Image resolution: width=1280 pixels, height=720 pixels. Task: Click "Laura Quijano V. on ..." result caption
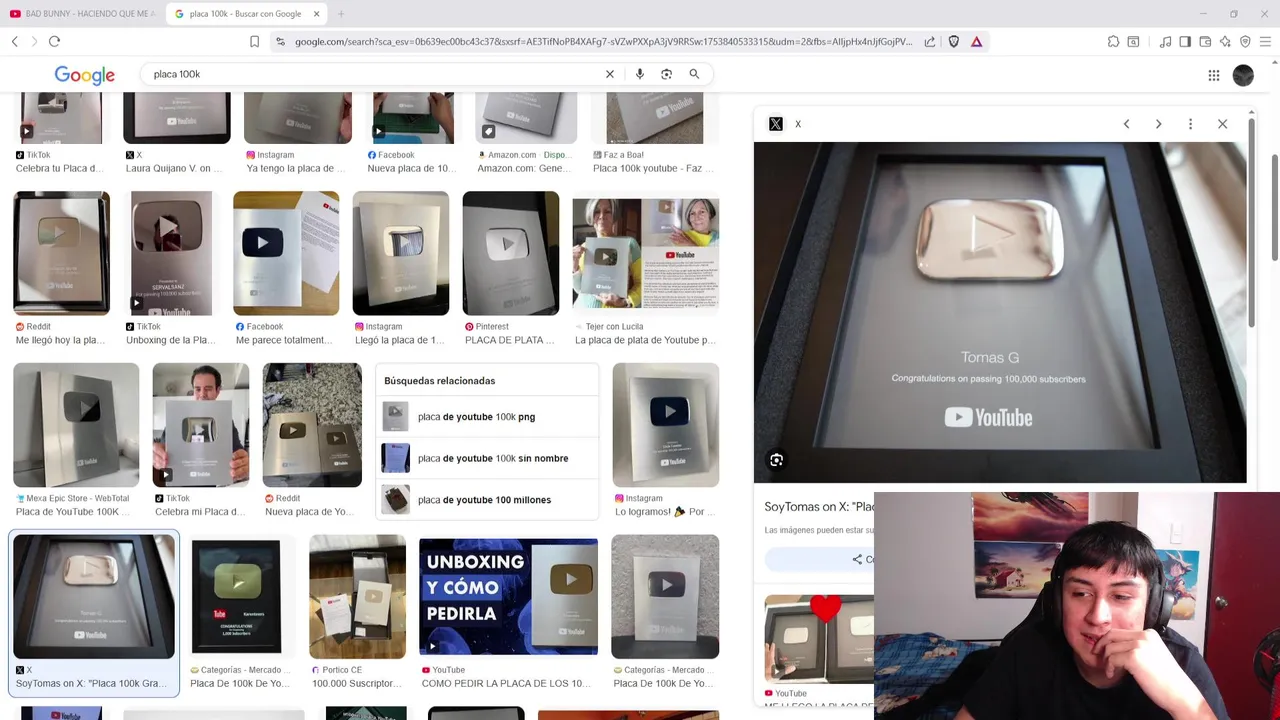pos(174,168)
